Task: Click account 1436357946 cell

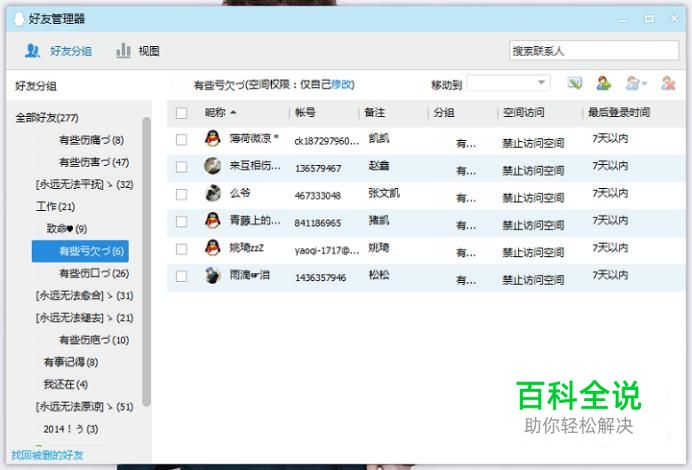Action: tap(320, 278)
